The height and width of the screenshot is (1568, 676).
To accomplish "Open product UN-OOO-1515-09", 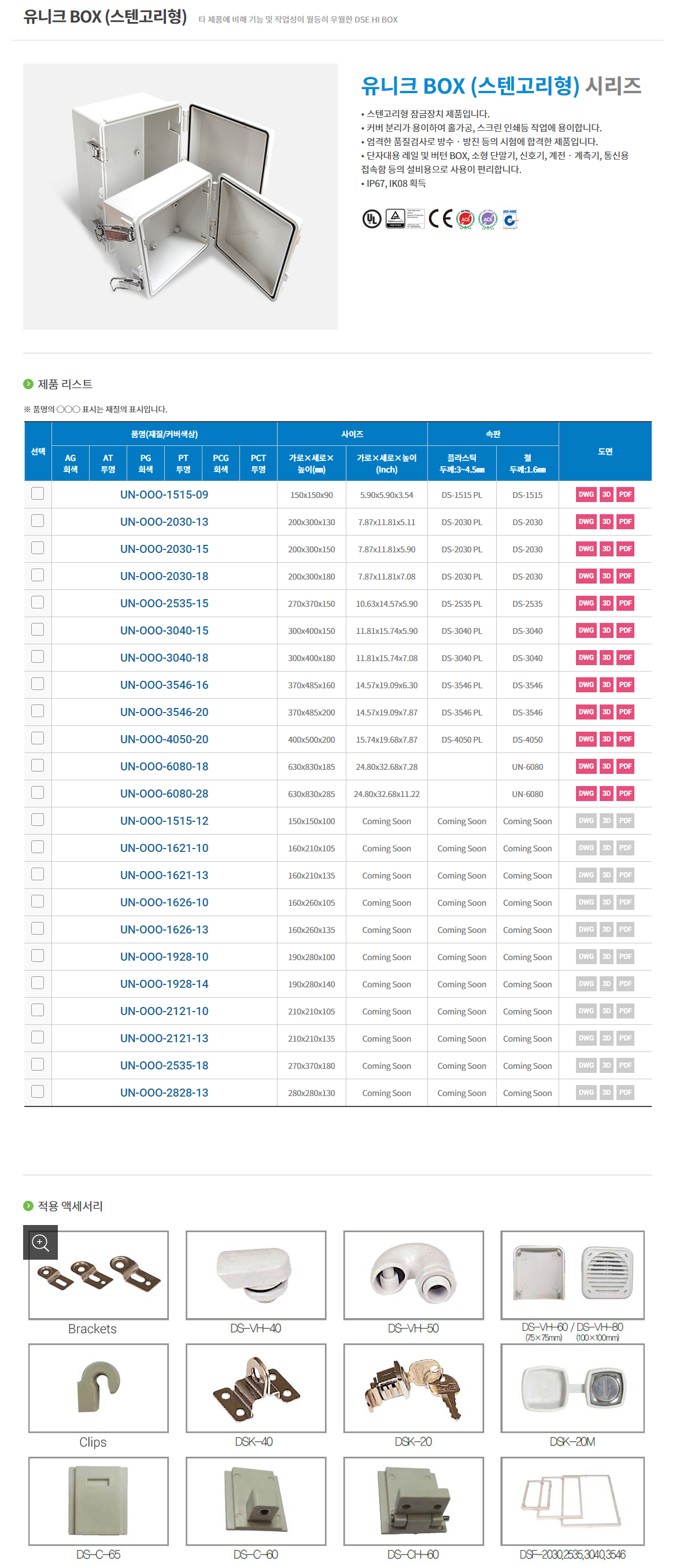I will point(164,495).
